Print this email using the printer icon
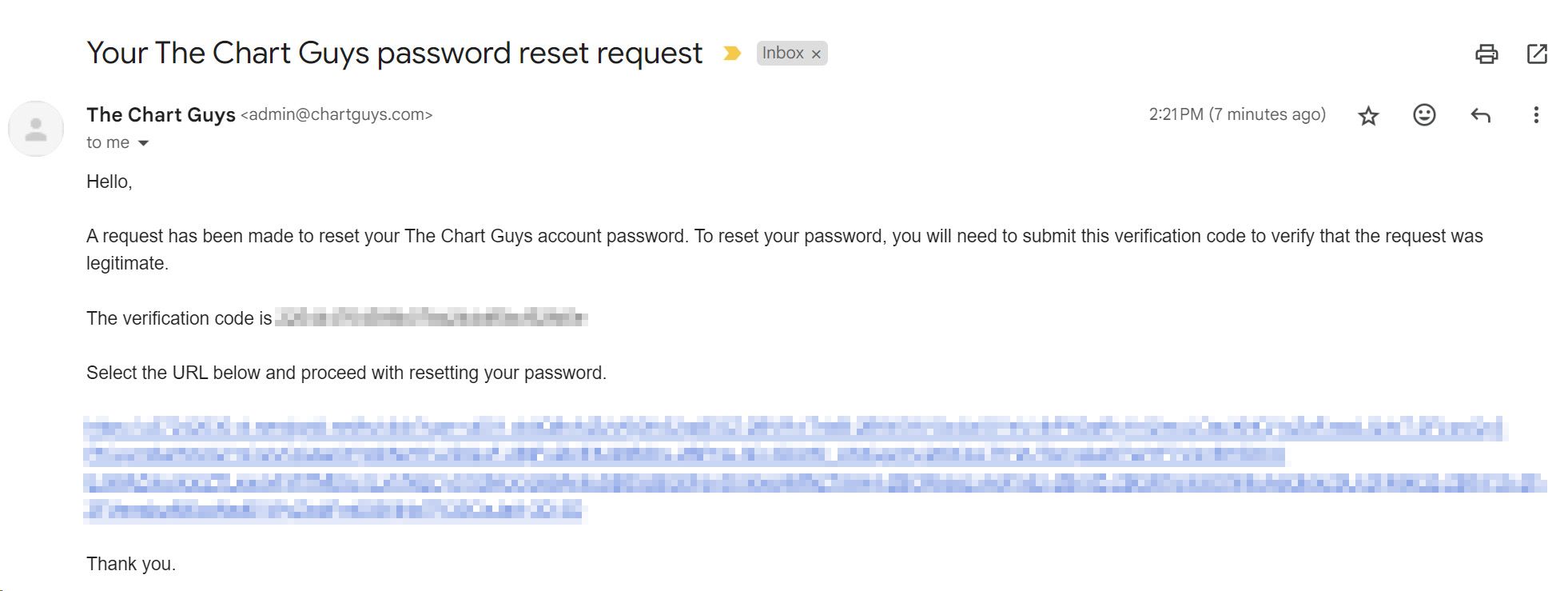 click(x=1486, y=54)
